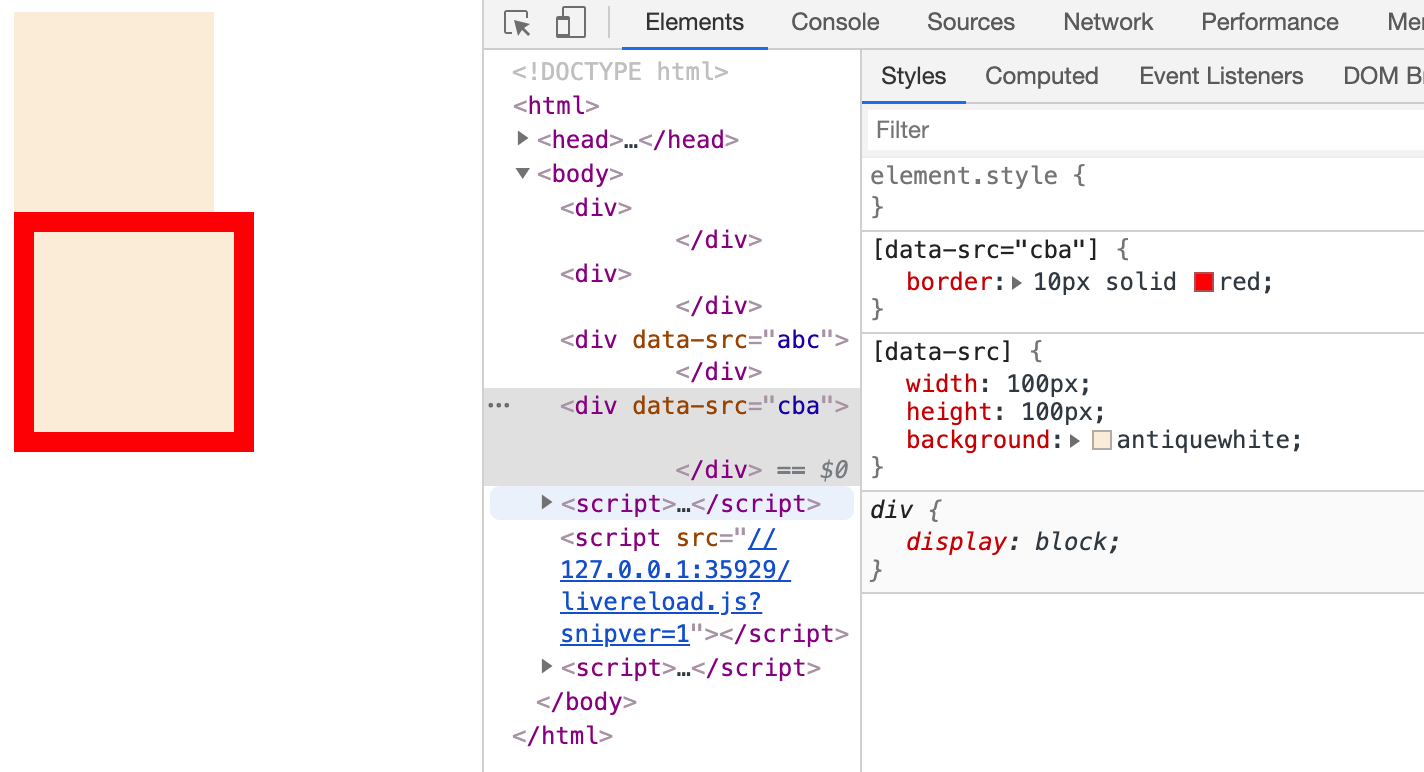This screenshot has height=772, width=1424.
Task: Expand the first collapsed script node
Action: coord(547,502)
